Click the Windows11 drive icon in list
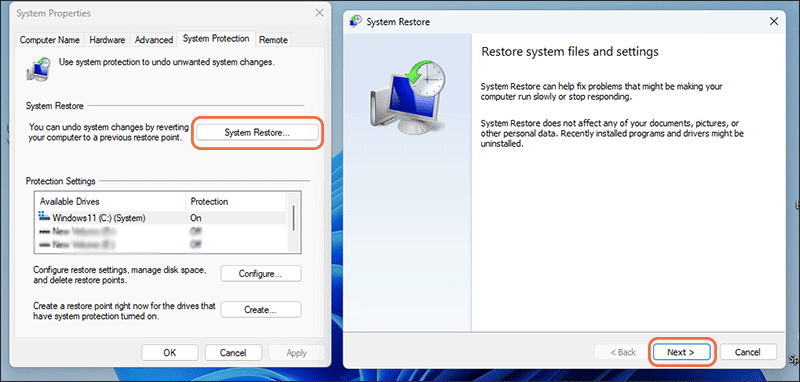This screenshot has height=382, width=800. click(x=44, y=217)
